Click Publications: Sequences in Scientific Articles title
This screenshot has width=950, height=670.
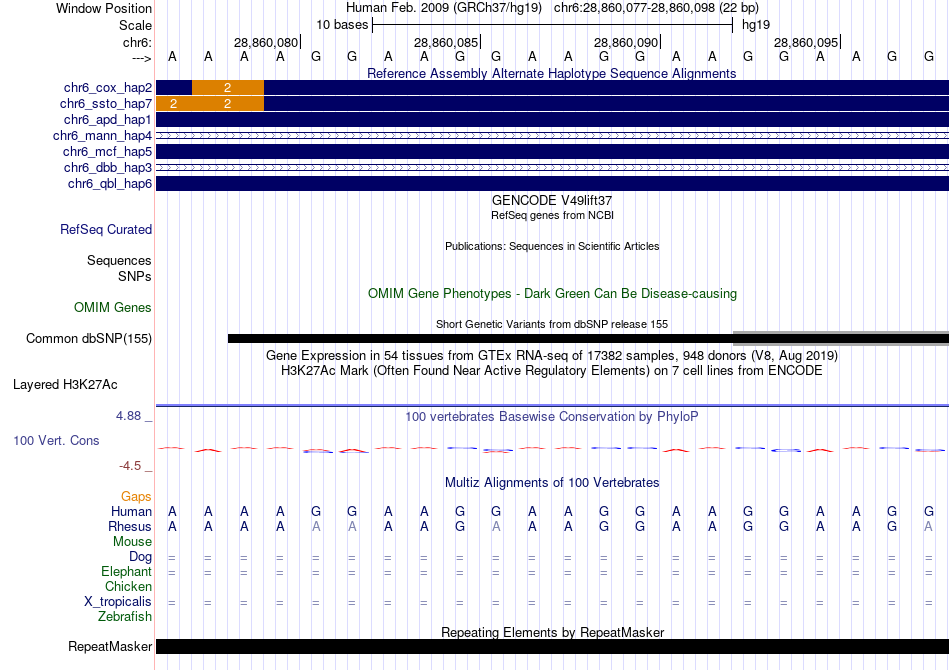tap(552, 247)
